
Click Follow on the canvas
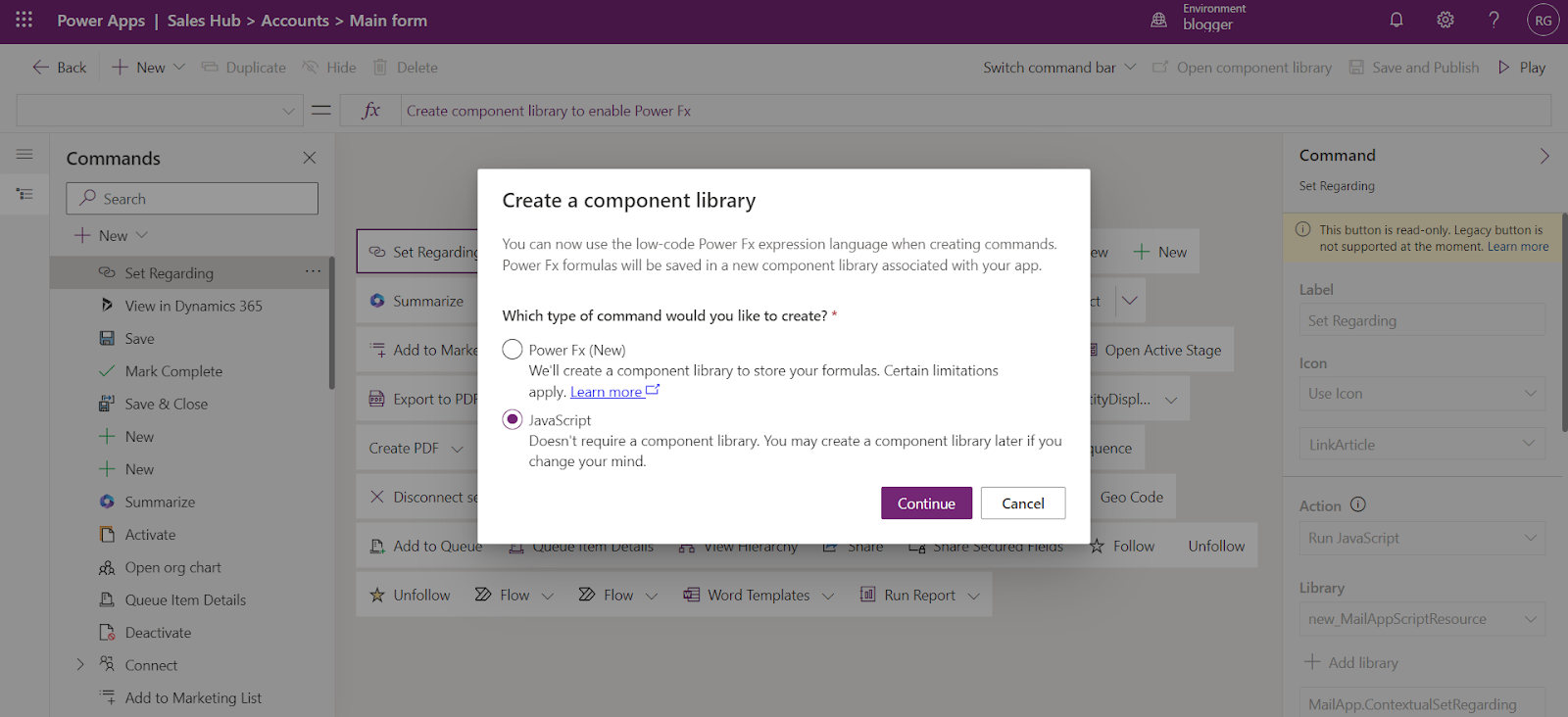(1123, 546)
